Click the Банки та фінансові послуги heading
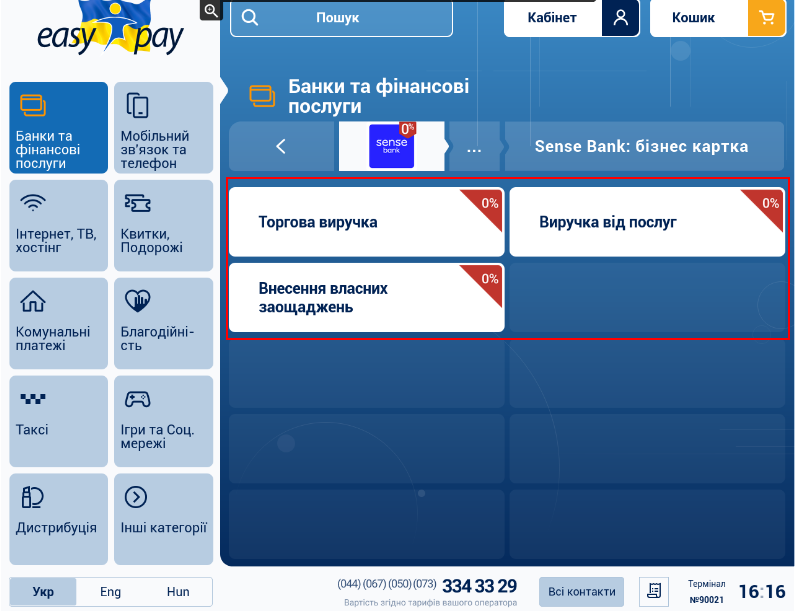 tap(379, 96)
